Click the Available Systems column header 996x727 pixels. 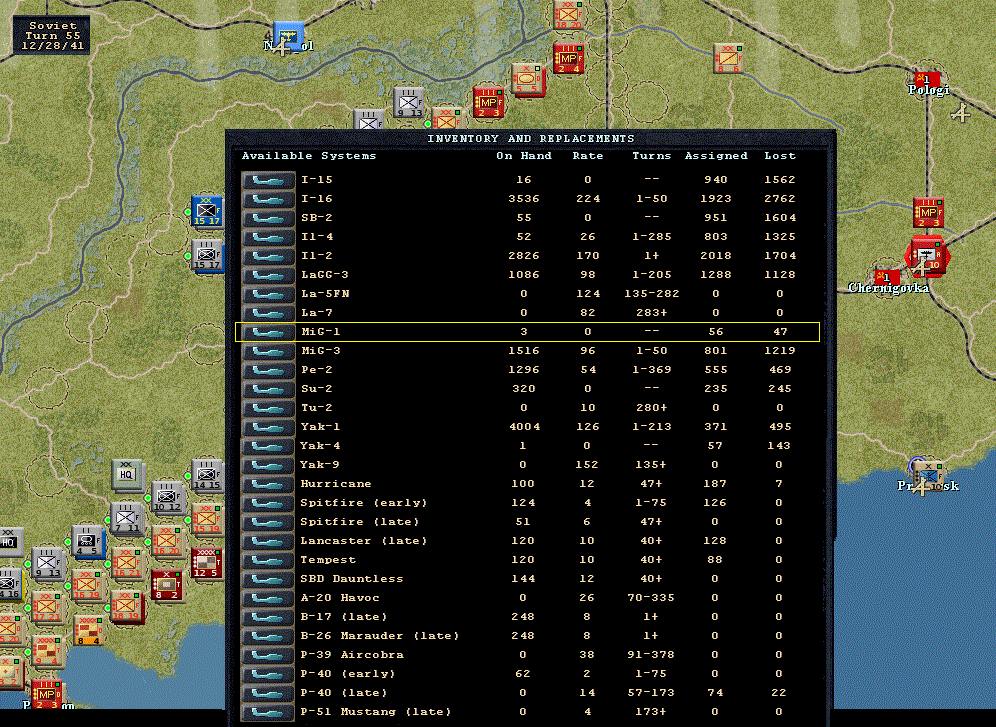pyautogui.click(x=309, y=156)
